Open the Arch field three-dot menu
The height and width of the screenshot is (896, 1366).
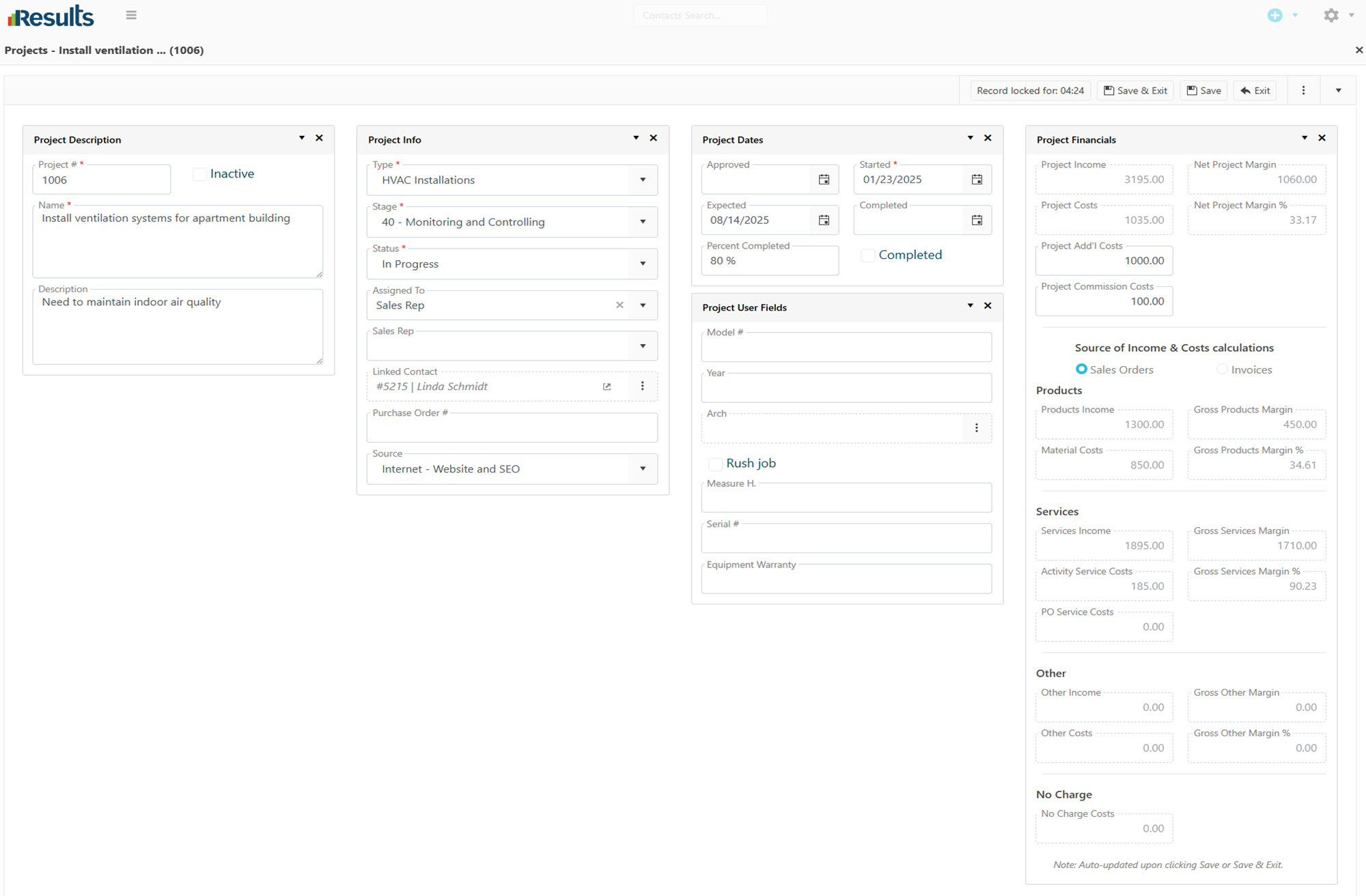pos(976,428)
